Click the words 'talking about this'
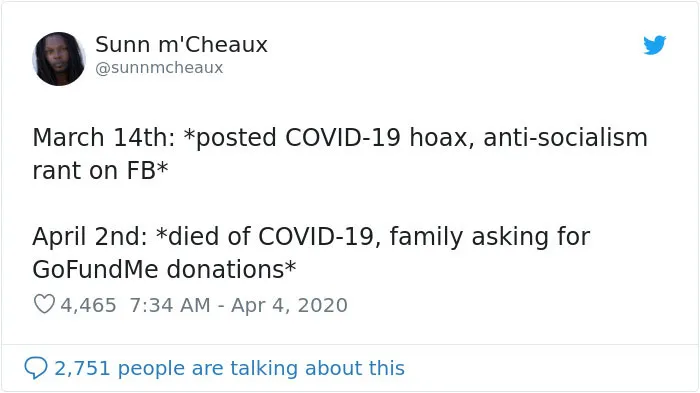700x393 pixels. (317, 368)
